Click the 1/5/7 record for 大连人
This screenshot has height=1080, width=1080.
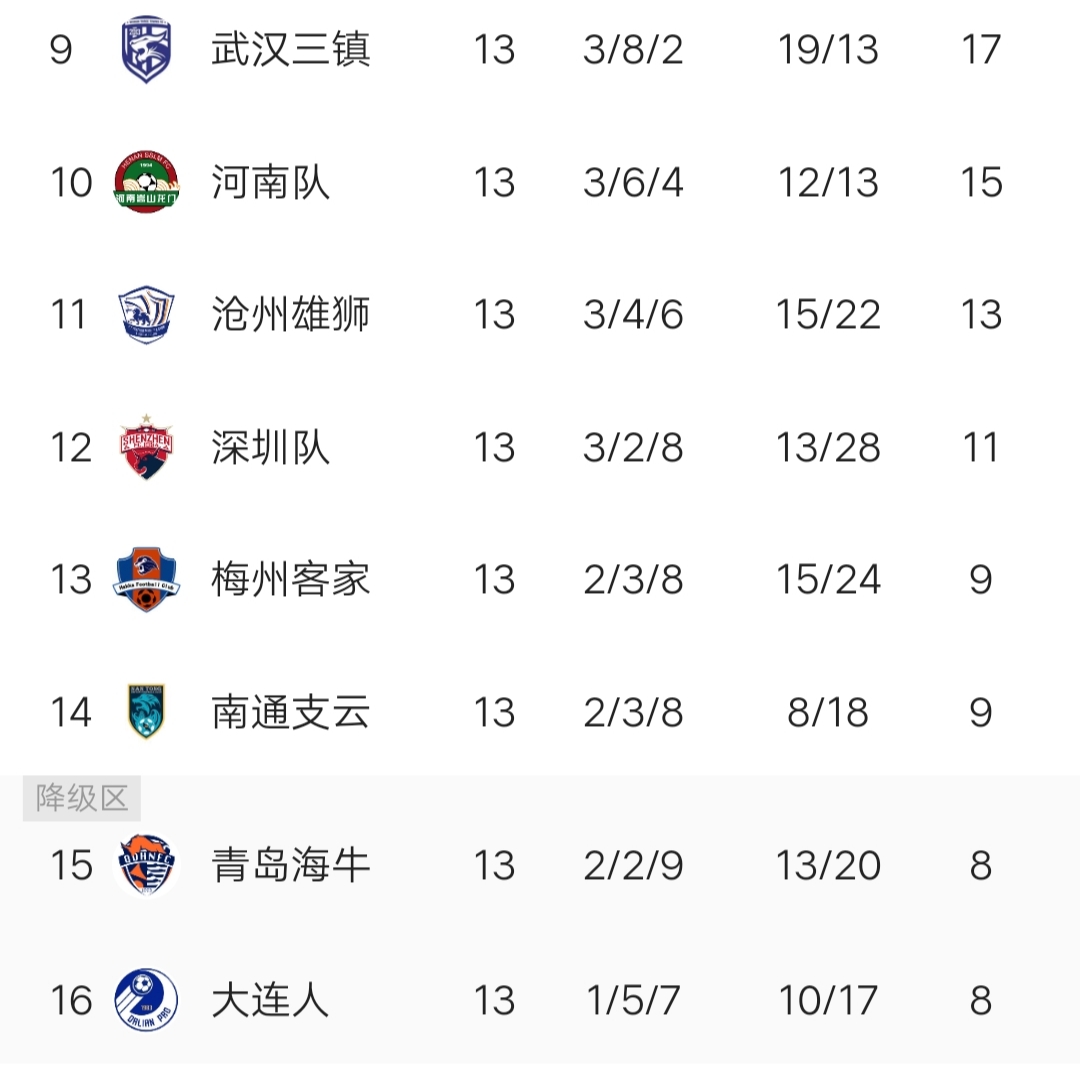click(x=633, y=1000)
